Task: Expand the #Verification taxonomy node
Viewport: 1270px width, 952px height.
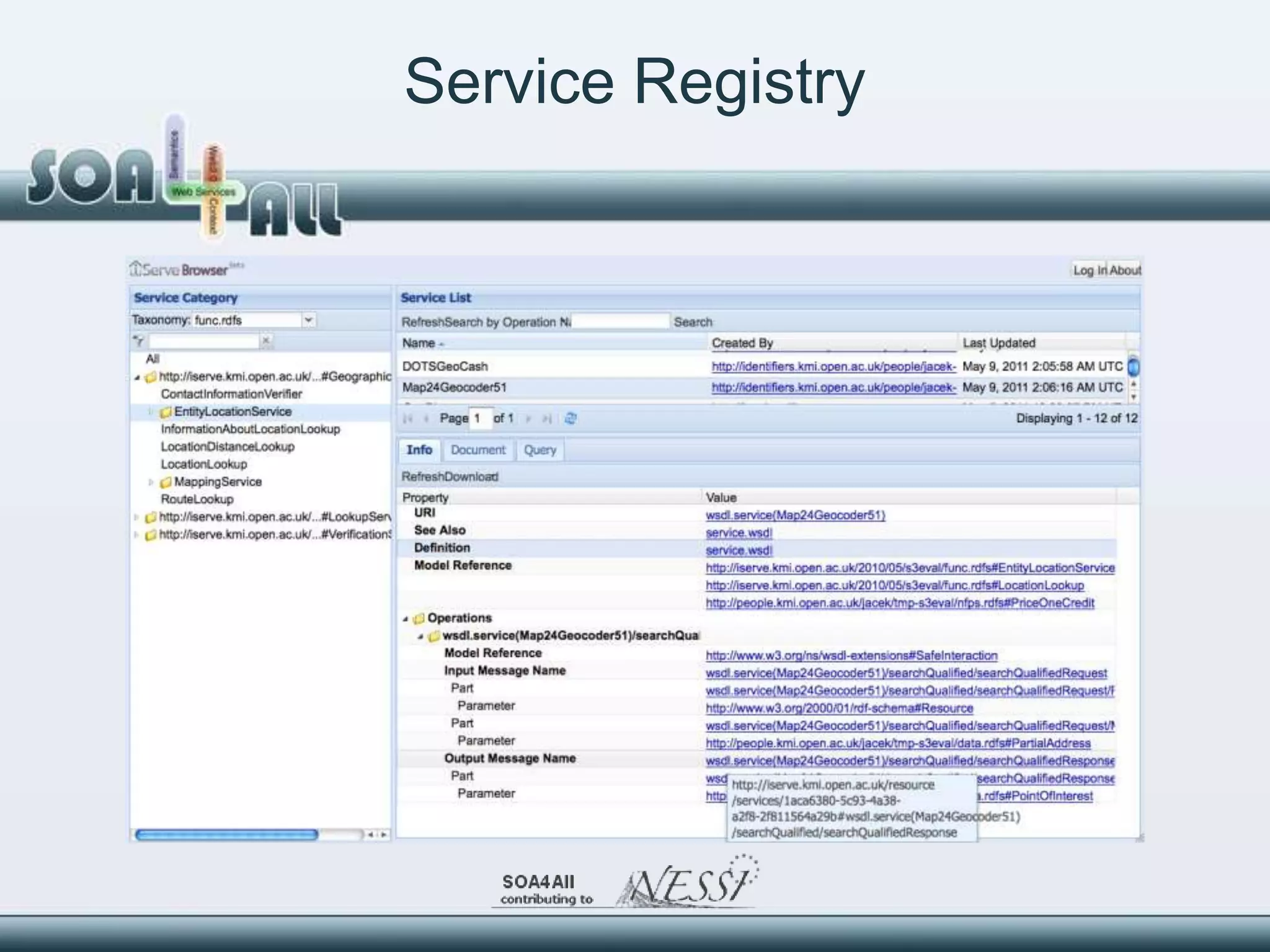Action: pyautogui.click(x=136, y=534)
